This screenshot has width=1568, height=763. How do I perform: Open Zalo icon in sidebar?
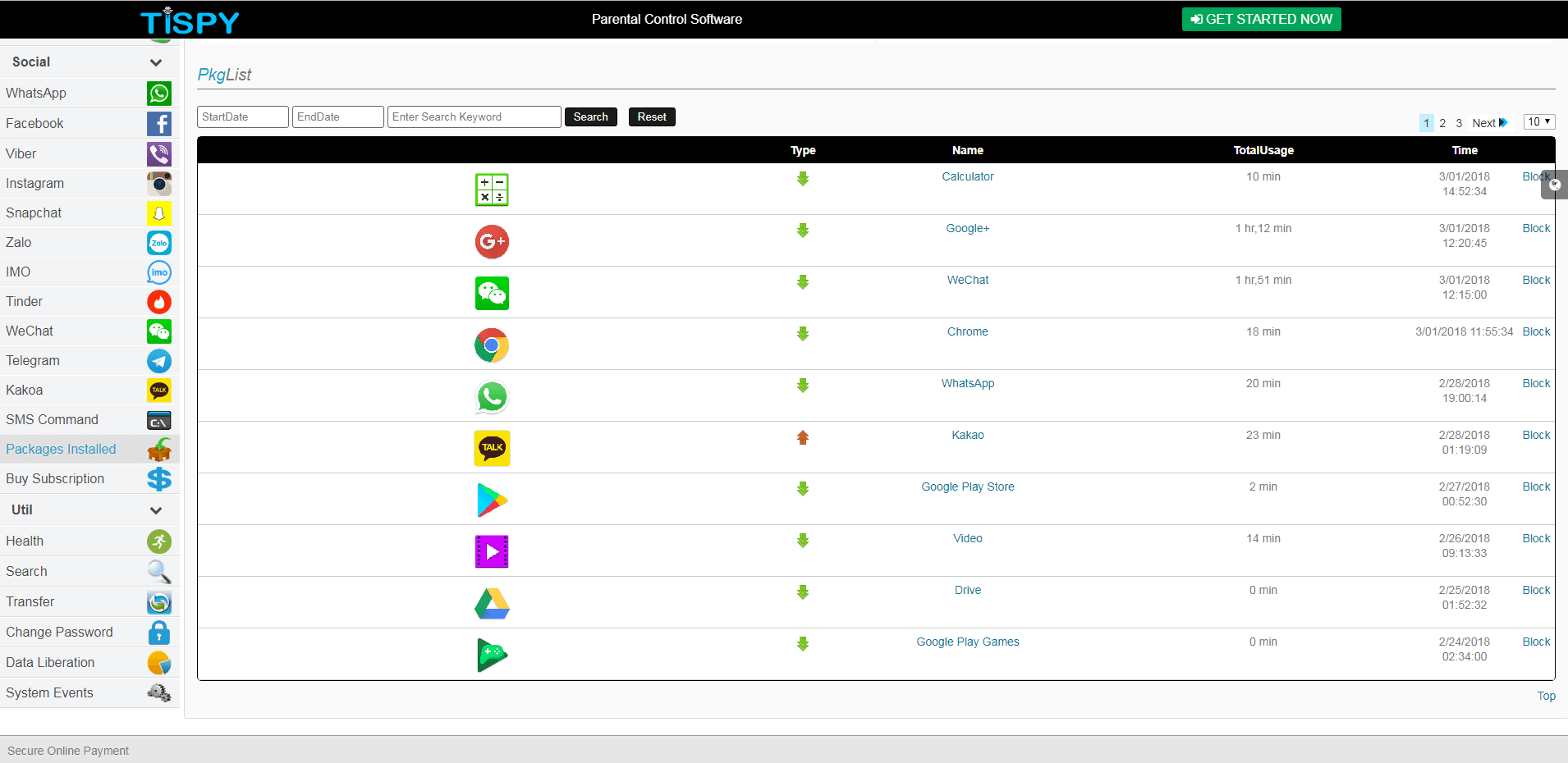[x=159, y=243]
